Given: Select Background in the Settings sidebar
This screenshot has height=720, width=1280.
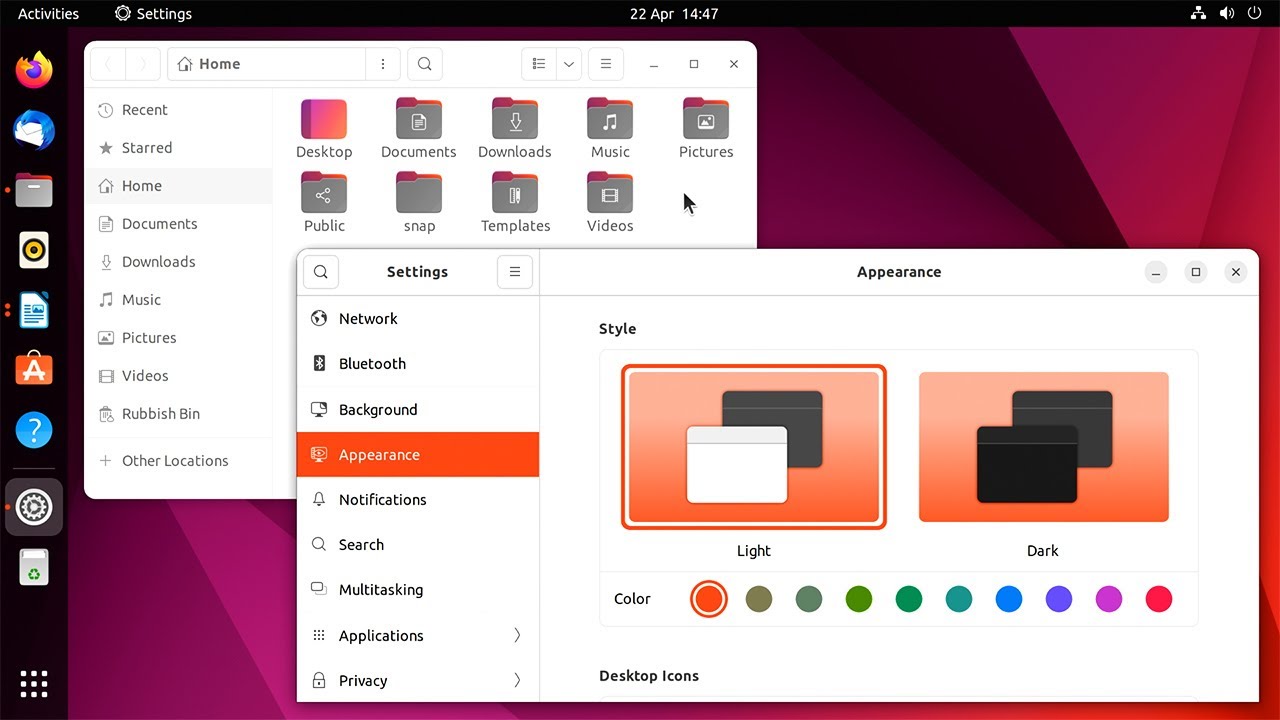Looking at the screenshot, I should click(x=378, y=409).
